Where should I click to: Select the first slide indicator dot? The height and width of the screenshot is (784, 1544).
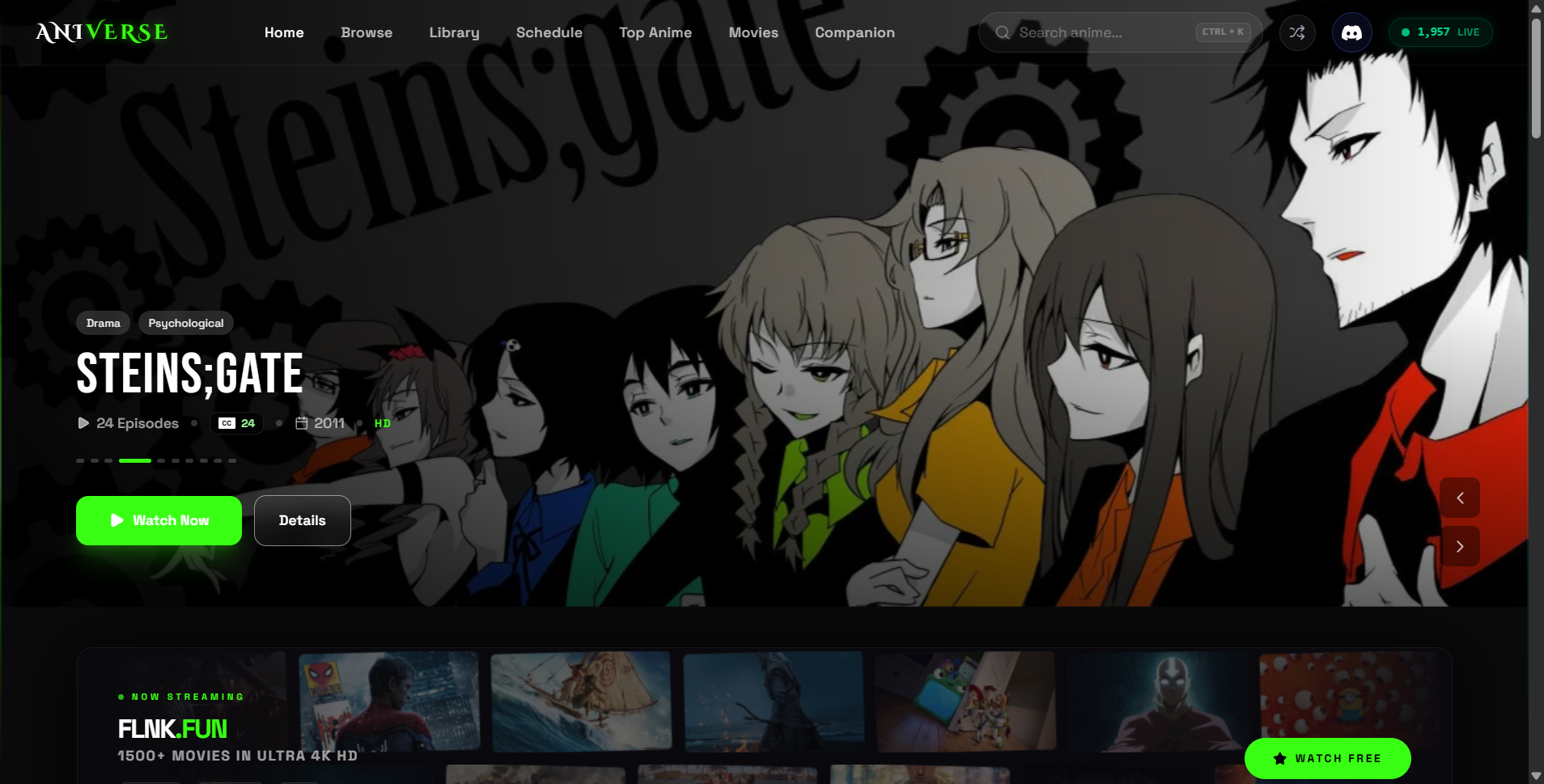(x=80, y=460)
